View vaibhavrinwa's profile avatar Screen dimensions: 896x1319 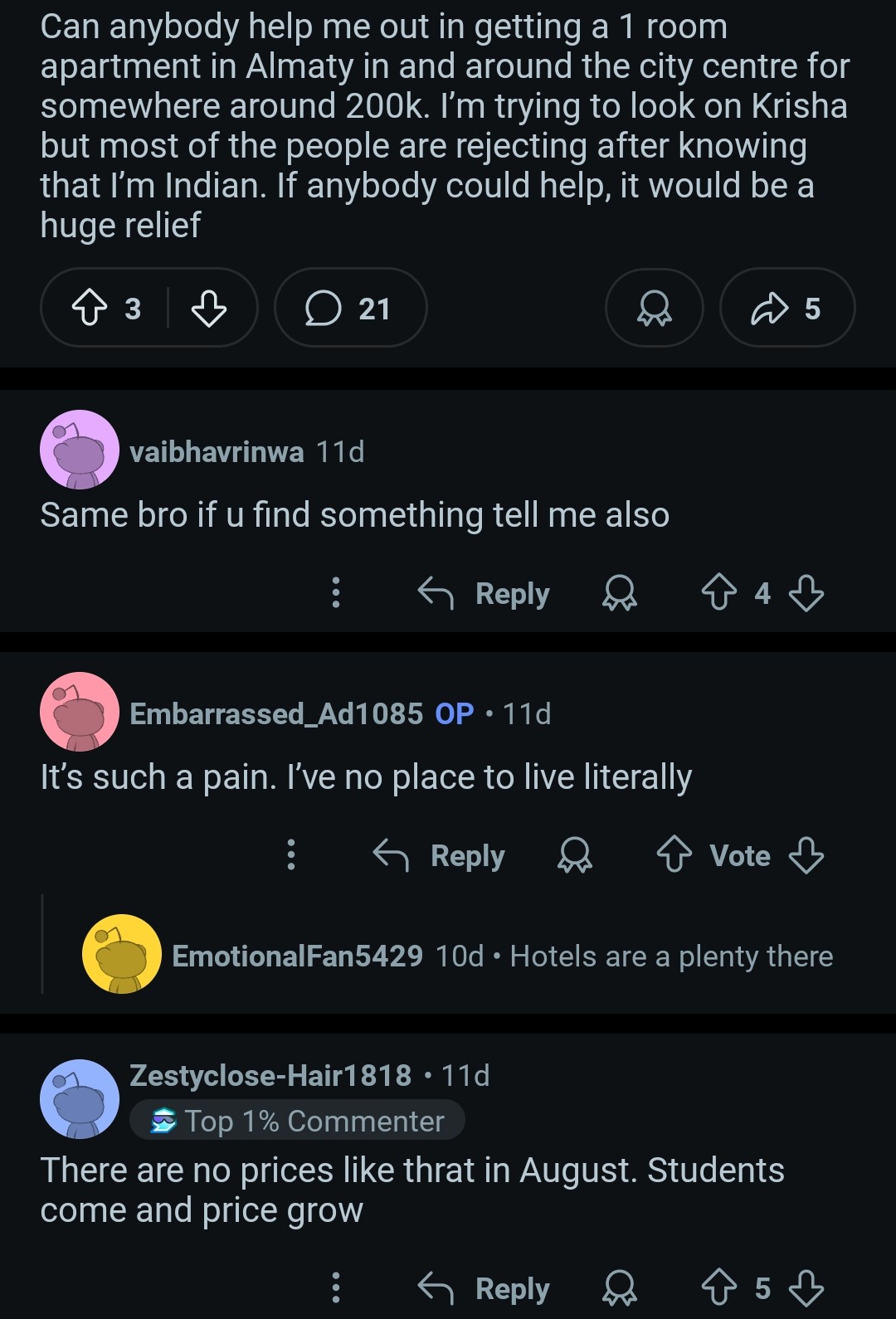click(79, 450)
